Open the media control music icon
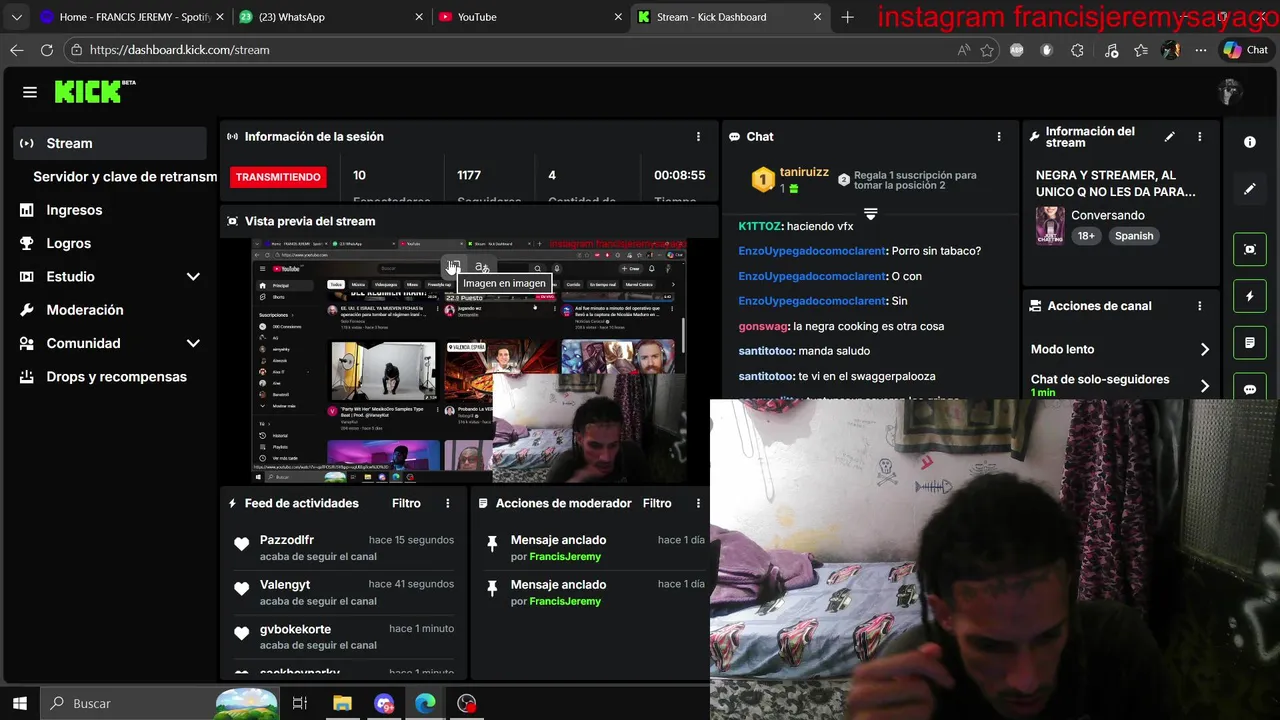 pyautogui.click(x=1110, y=50)
